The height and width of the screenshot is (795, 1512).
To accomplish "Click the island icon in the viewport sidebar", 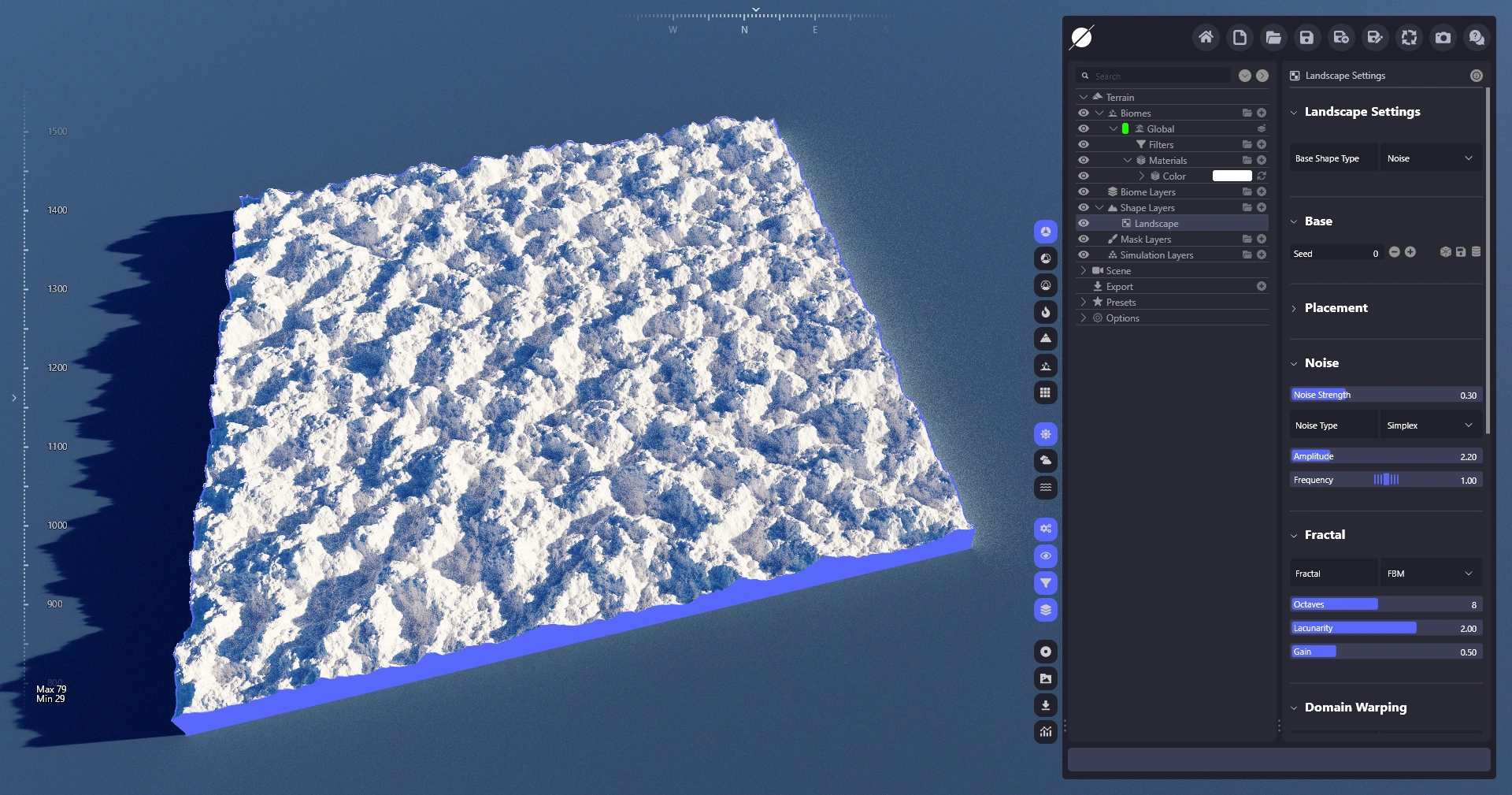I will [x=1046, y=366].
